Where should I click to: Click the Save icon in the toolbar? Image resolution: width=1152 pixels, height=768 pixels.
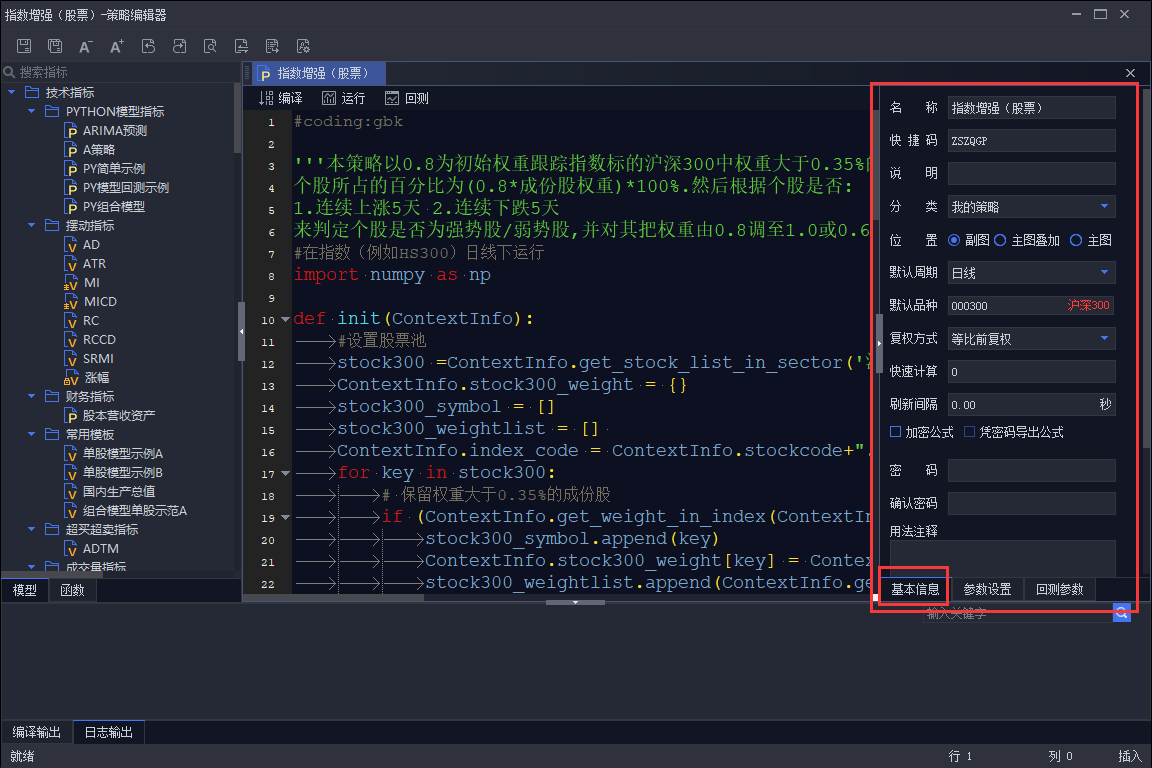[24, 46]
